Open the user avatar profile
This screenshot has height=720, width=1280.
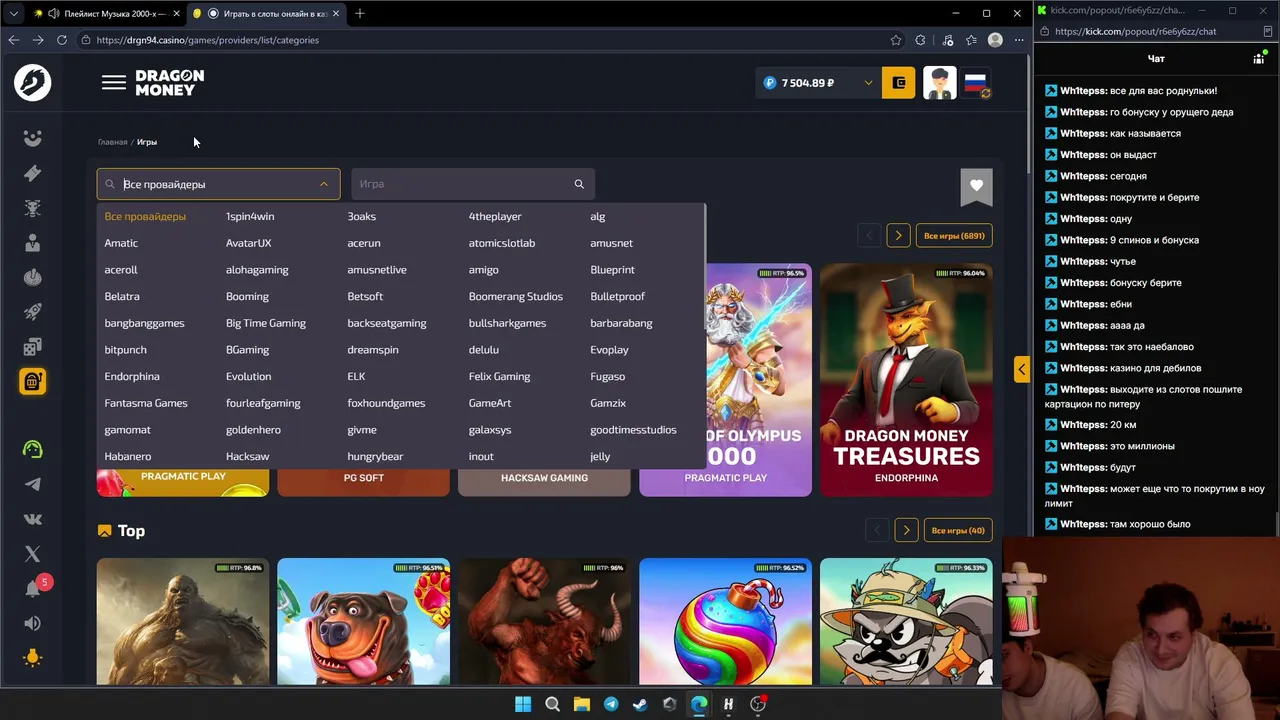coord(940,83)
